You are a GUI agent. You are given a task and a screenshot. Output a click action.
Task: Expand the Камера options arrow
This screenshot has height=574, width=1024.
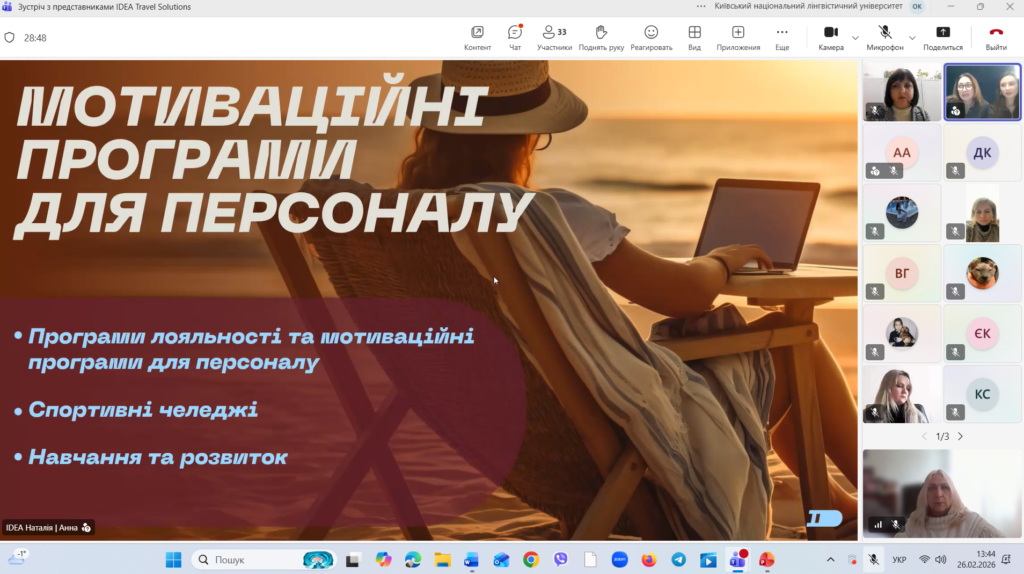click(x=855, y=38)
